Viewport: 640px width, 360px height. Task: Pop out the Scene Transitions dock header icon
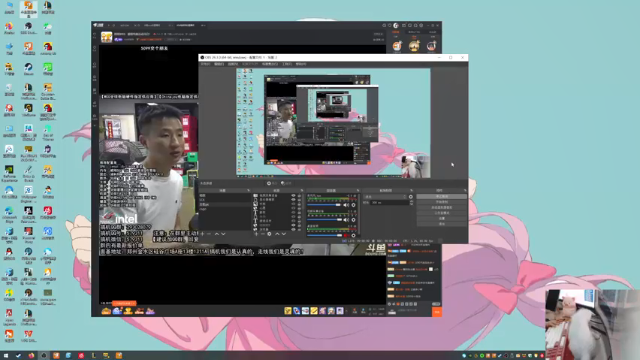(x=411, y=190)
